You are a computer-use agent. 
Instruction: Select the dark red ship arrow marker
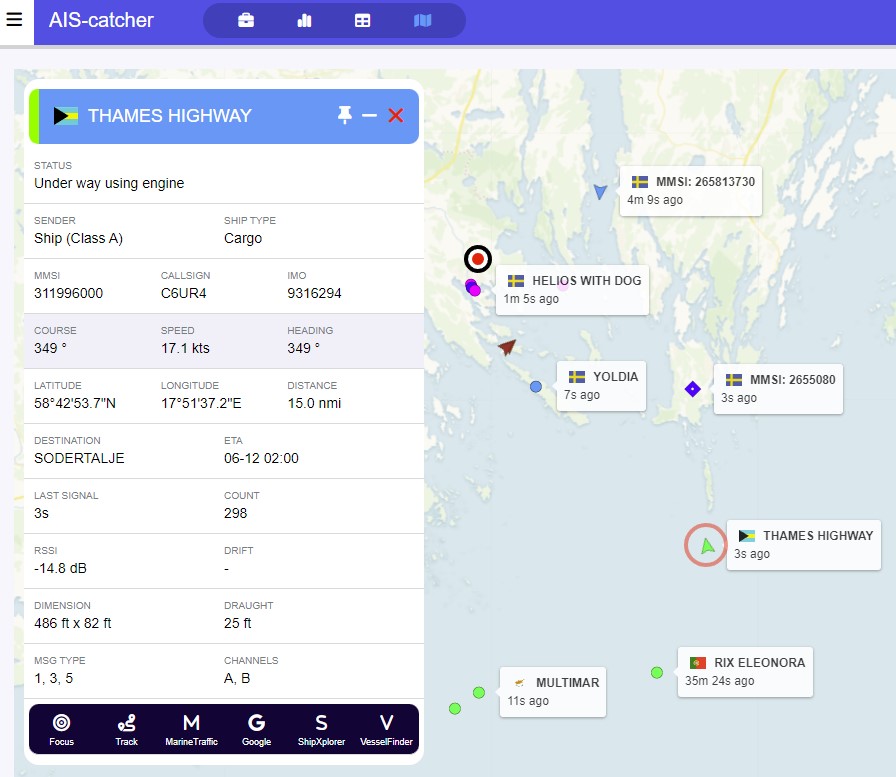507,347
